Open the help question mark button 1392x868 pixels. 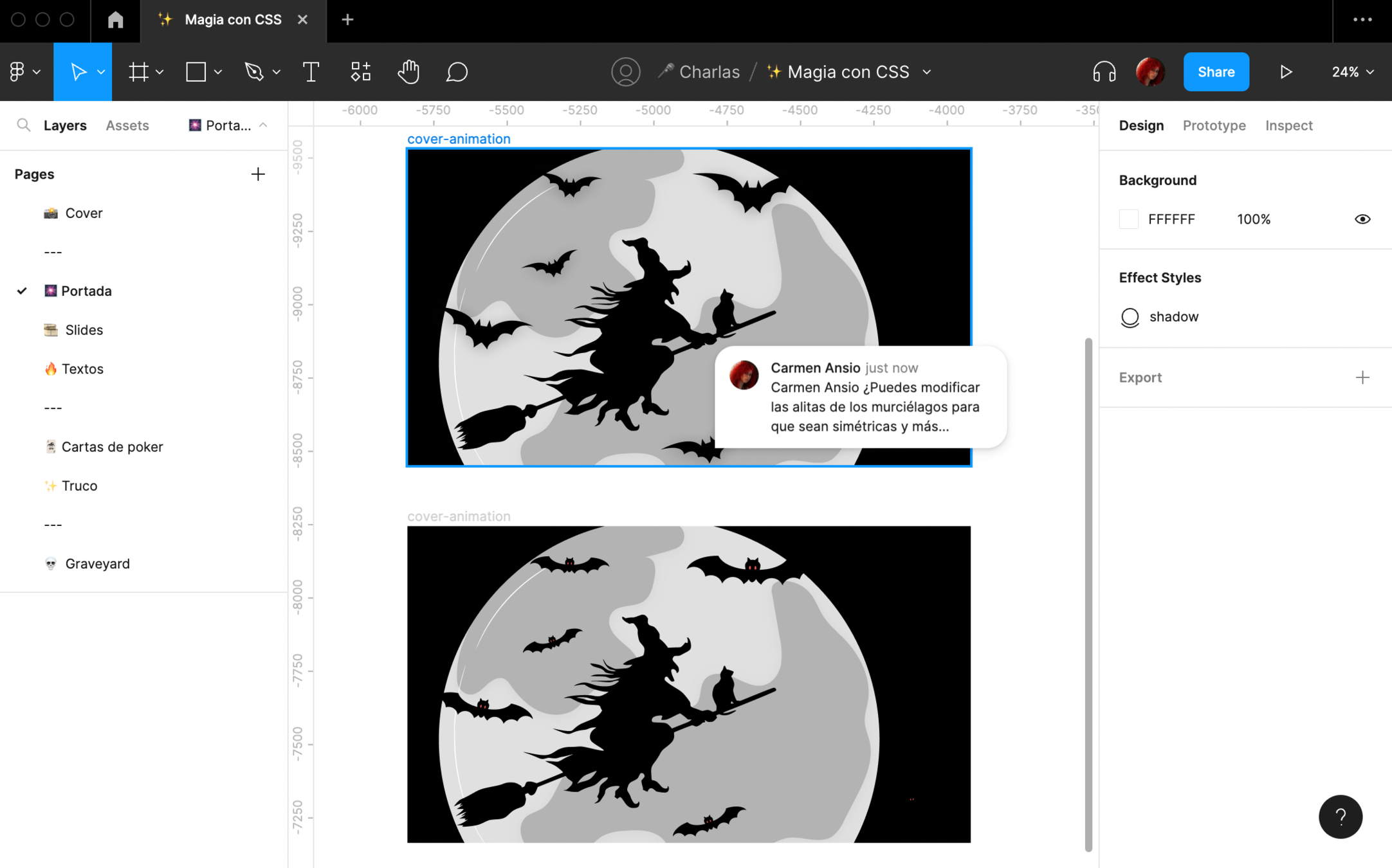click(1340, 817)
